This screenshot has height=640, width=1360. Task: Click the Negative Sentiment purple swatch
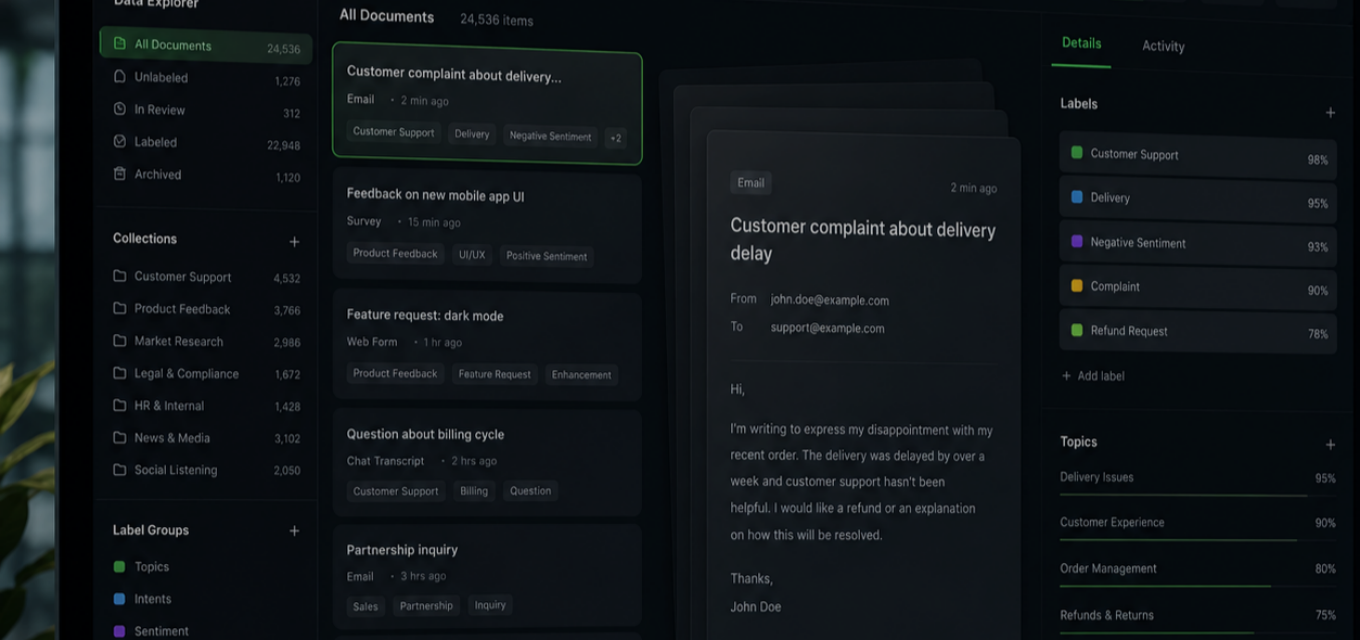click(x=1077, y=242)
